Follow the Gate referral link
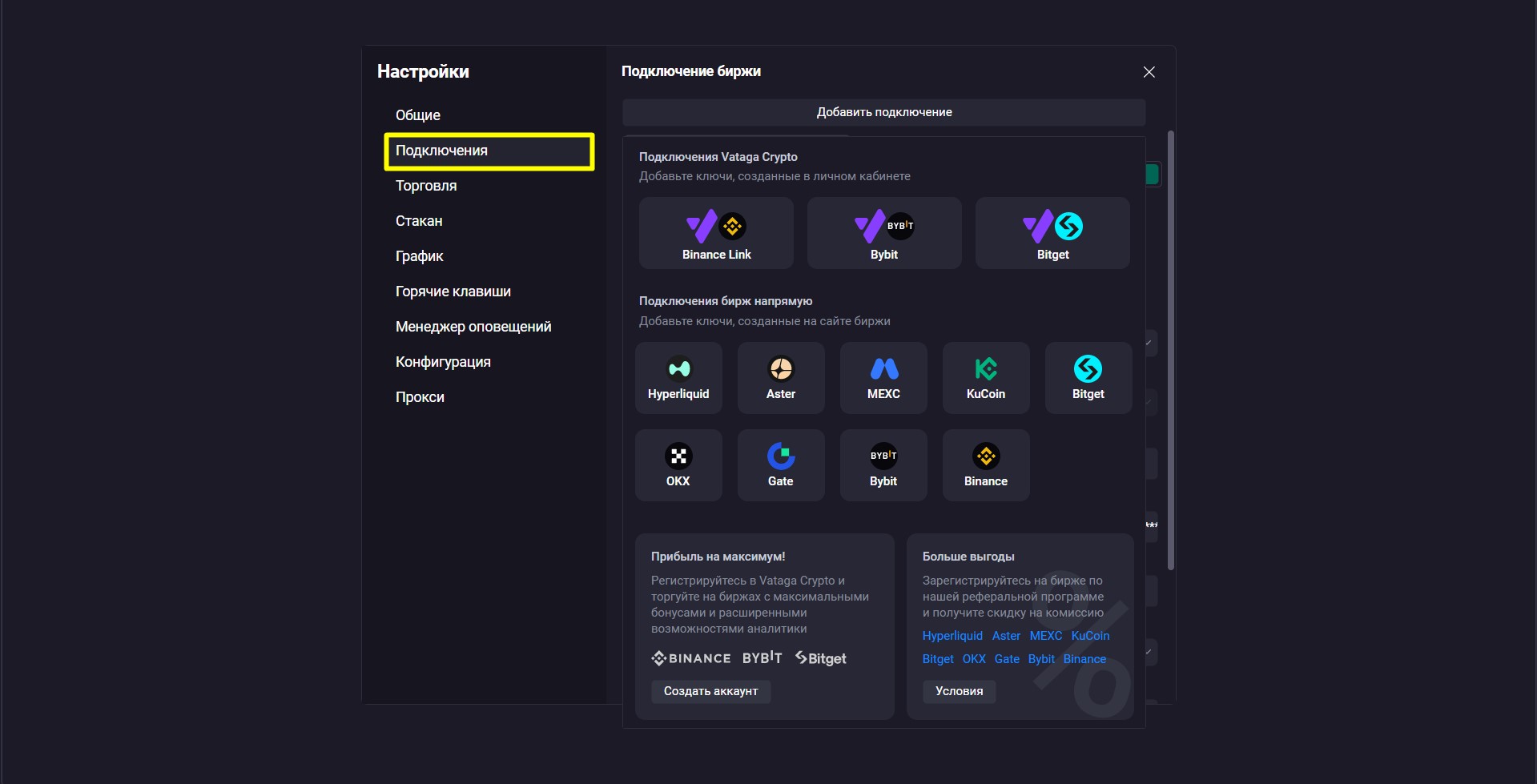 click(x=1007, y=659)
